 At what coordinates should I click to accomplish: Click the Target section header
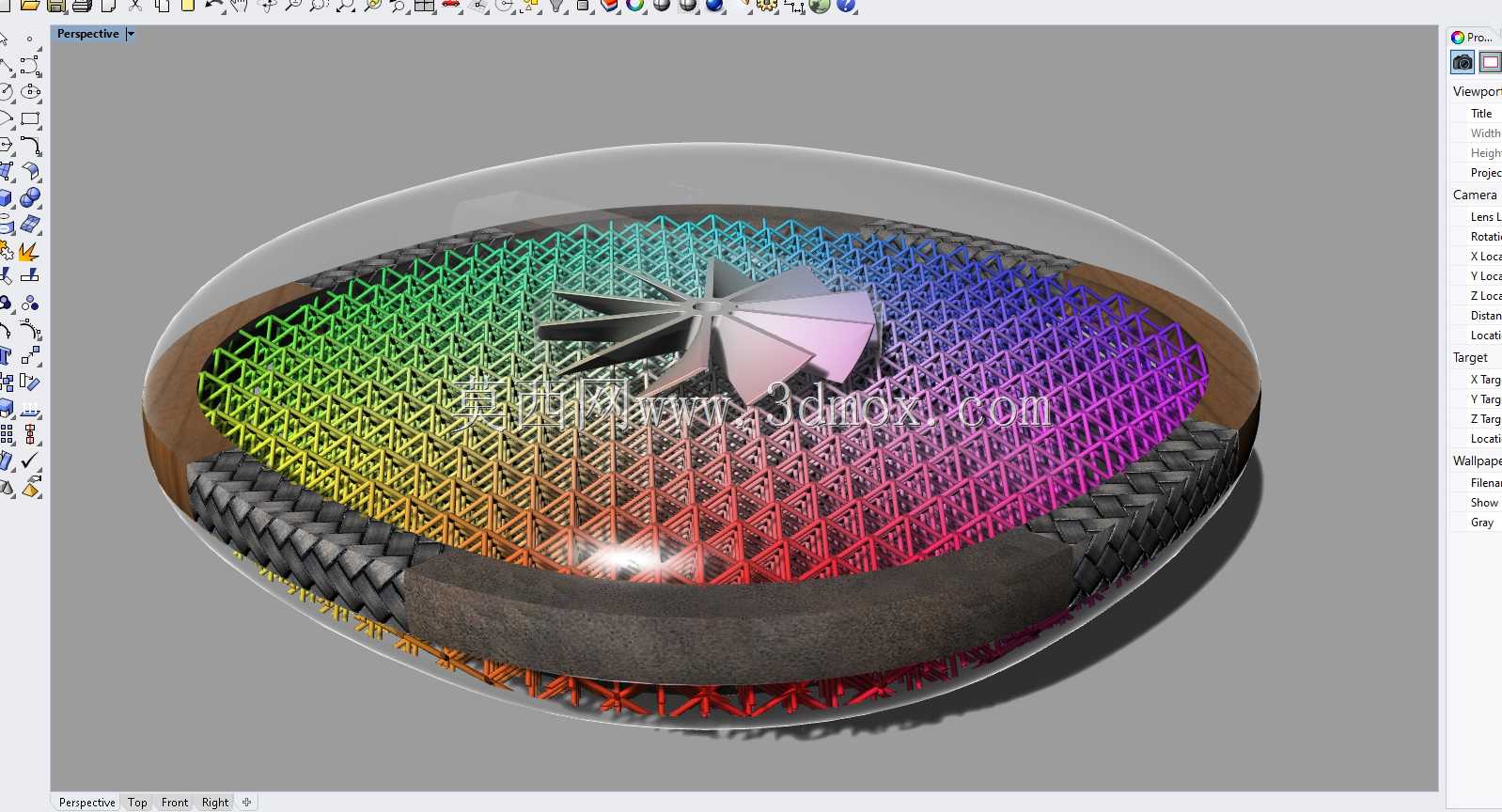point(1475,357)
